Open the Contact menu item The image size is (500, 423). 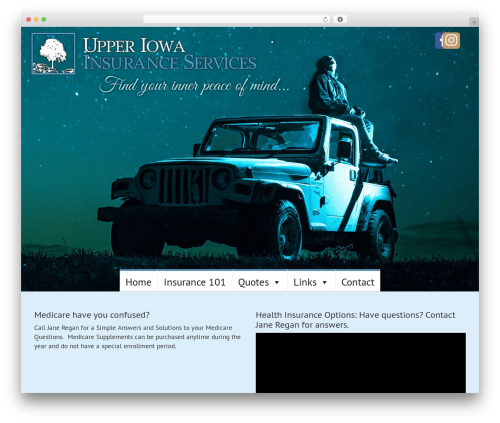click(358, 282)
